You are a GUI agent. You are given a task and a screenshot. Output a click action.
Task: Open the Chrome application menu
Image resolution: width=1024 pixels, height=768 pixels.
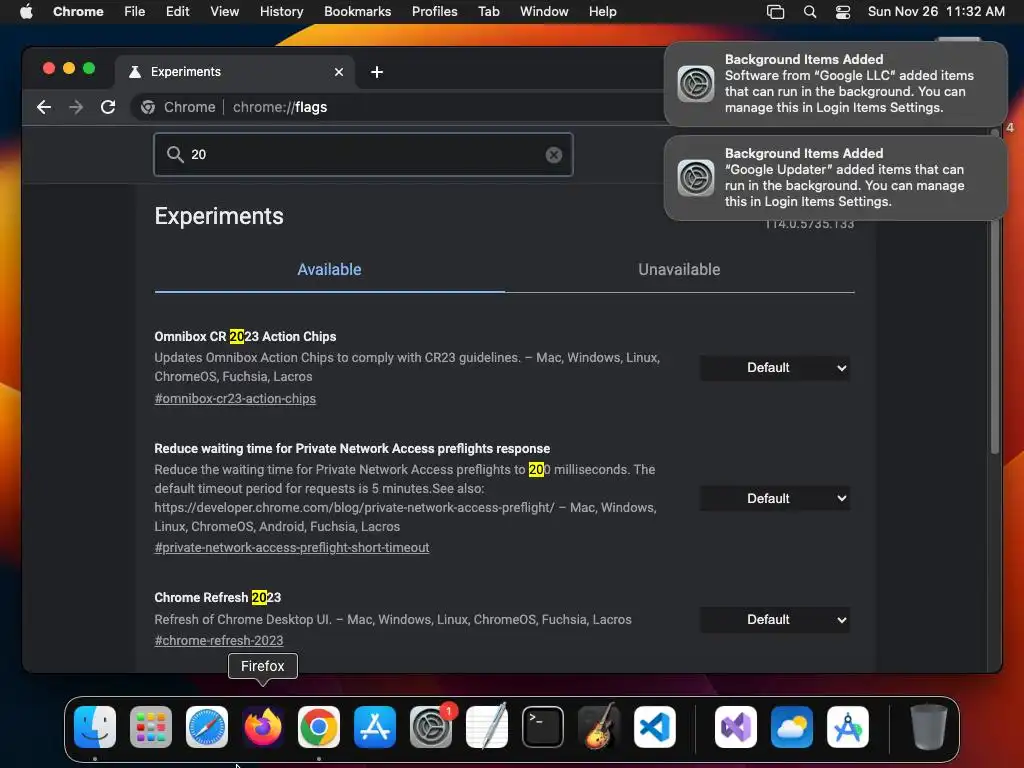78,11
